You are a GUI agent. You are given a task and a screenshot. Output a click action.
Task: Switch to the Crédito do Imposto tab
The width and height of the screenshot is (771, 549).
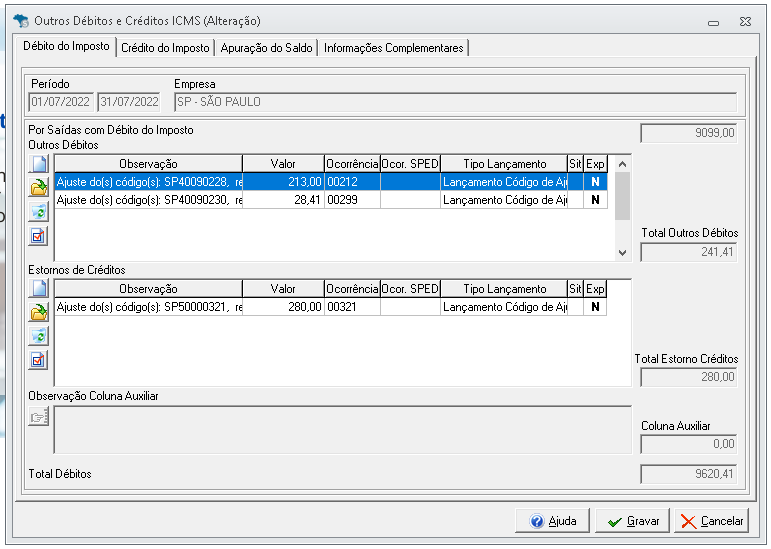165,48
